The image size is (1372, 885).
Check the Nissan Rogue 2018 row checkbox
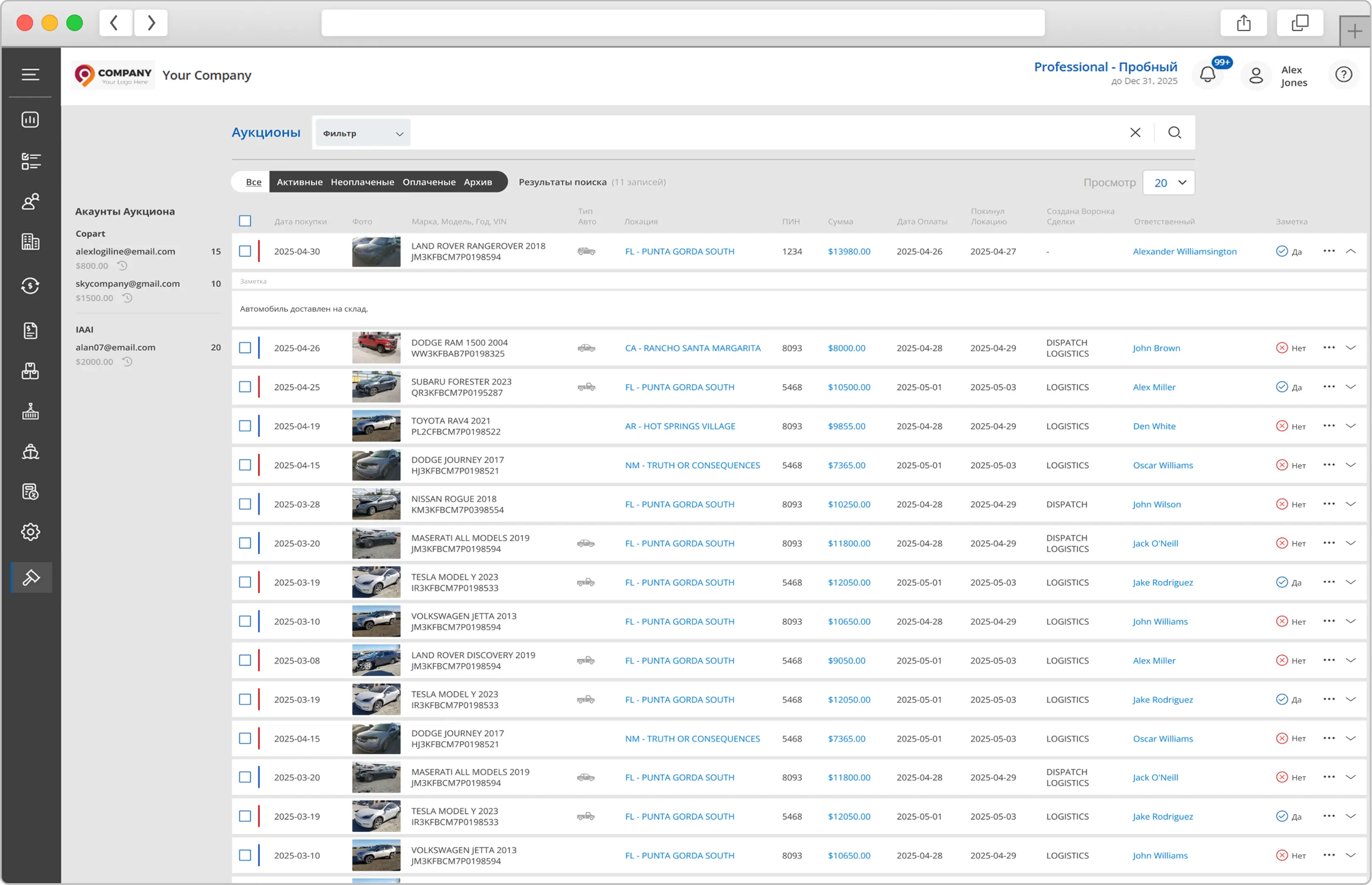(x=245, y=504)
